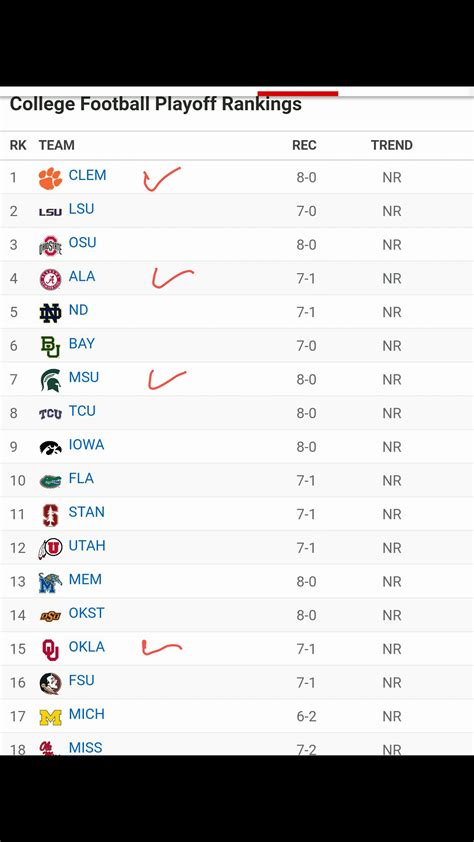The height and width of the screenshot is (842, 474).
Task: Tap the Baylor BU logo
Action: 50,346
